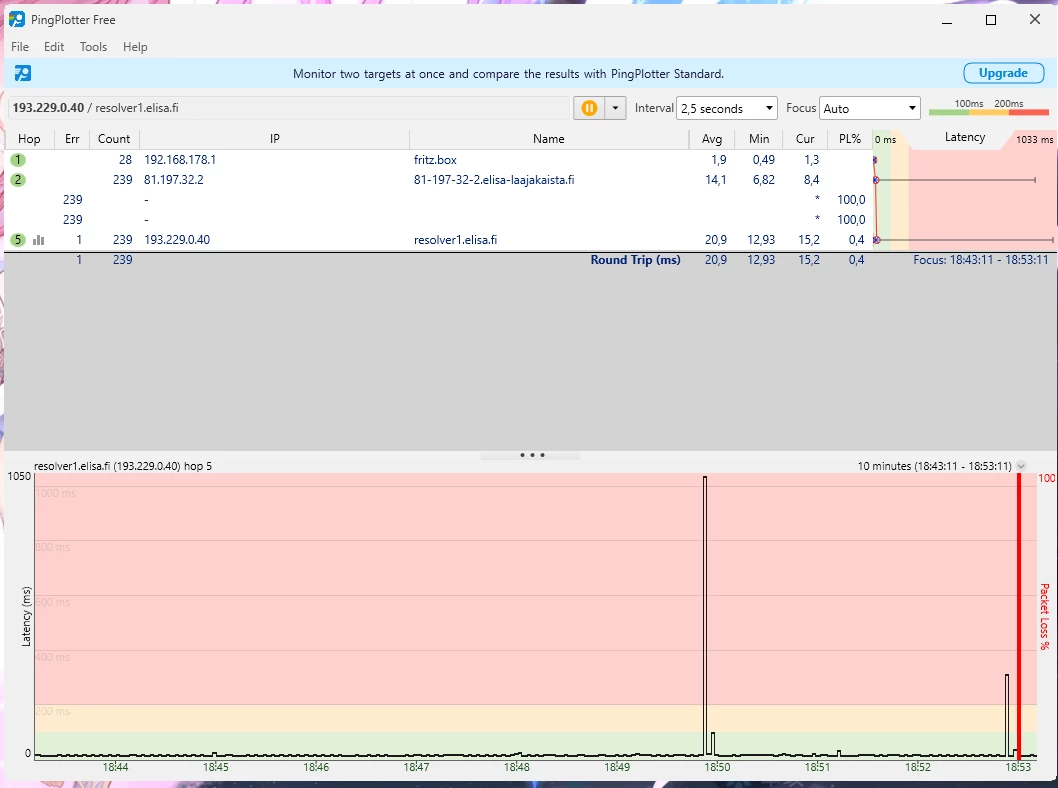The height and width of the screenshot is (788, 1058).
Task: Click the Avg value 20,9 in hop 5 row
Action: click(x=716, y=240)
